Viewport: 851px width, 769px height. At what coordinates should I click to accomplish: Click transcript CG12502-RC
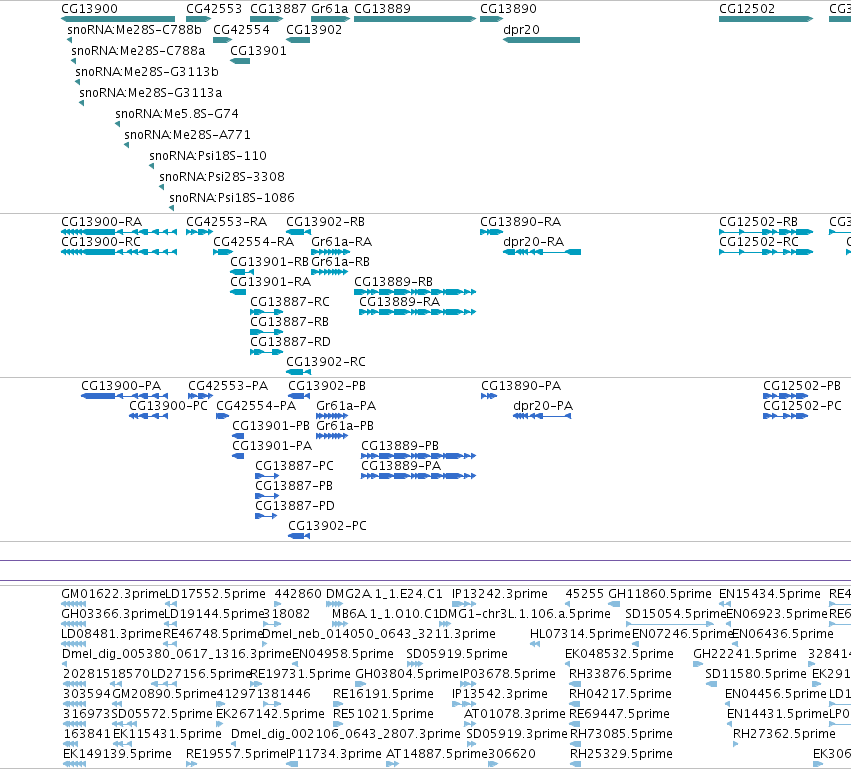(766, 252)
